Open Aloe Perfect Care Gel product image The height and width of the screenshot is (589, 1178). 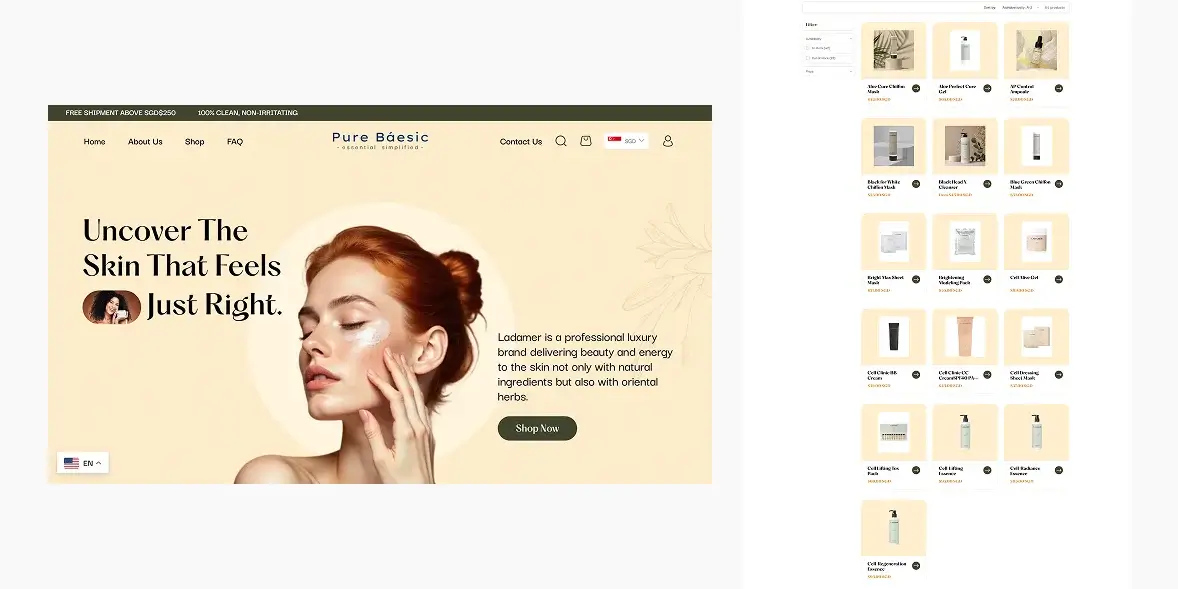tap(965, 50)
